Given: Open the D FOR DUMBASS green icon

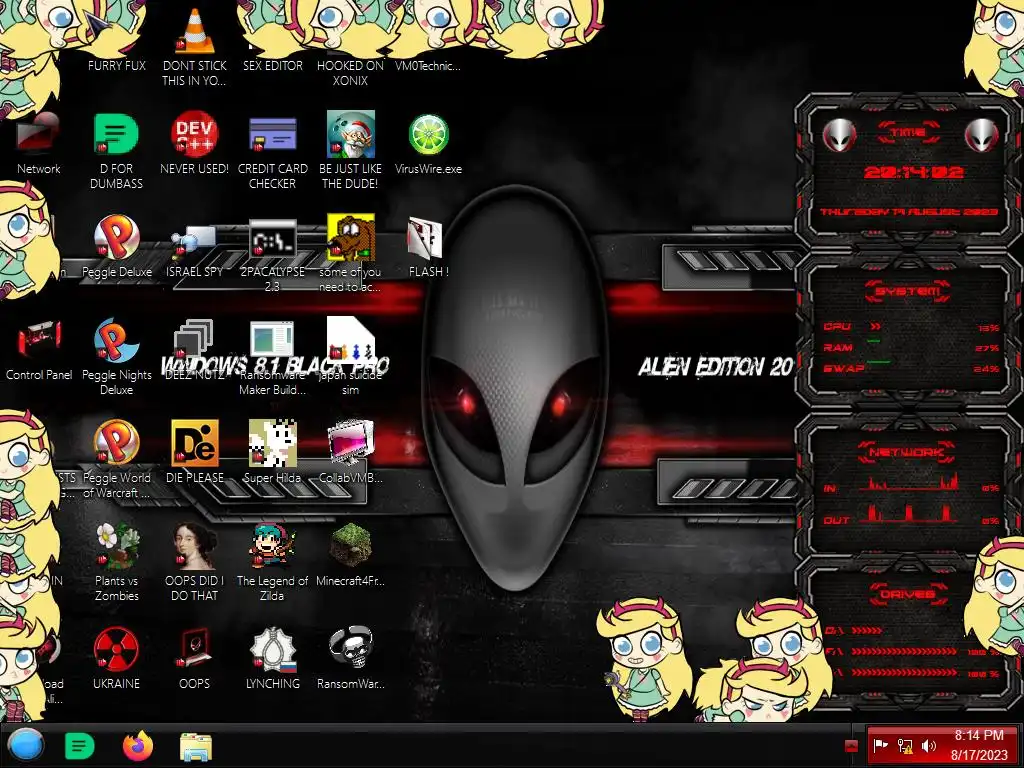Looking at the screenshot, I should [116, 152].
